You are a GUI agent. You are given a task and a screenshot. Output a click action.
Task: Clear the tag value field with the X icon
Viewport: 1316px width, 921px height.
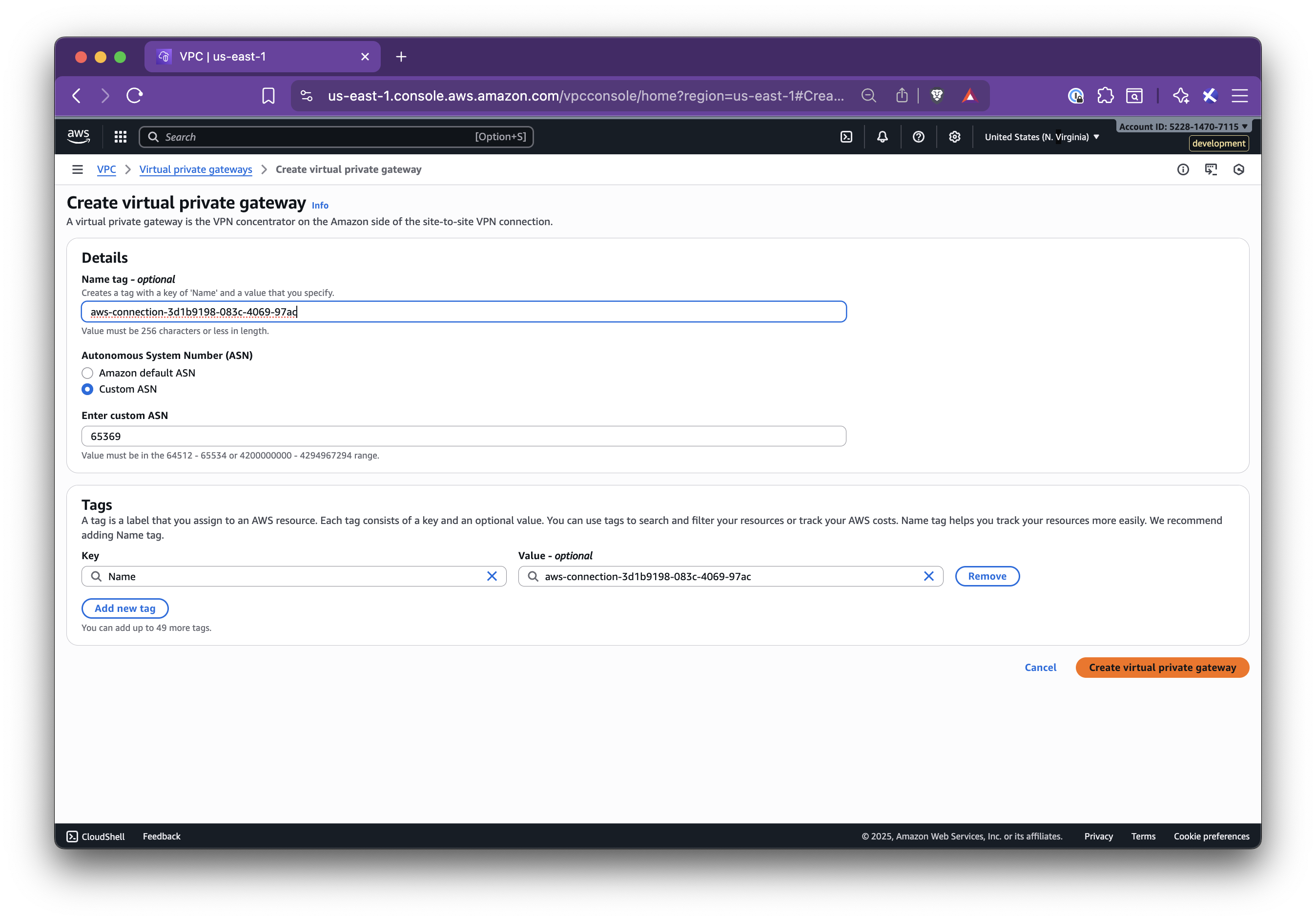(929, 576)
